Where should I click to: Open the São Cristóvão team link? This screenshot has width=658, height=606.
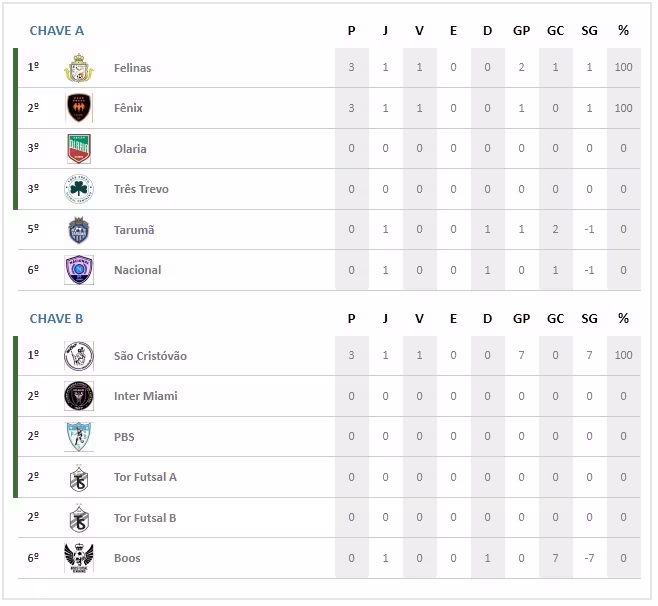tap(150, 356)
